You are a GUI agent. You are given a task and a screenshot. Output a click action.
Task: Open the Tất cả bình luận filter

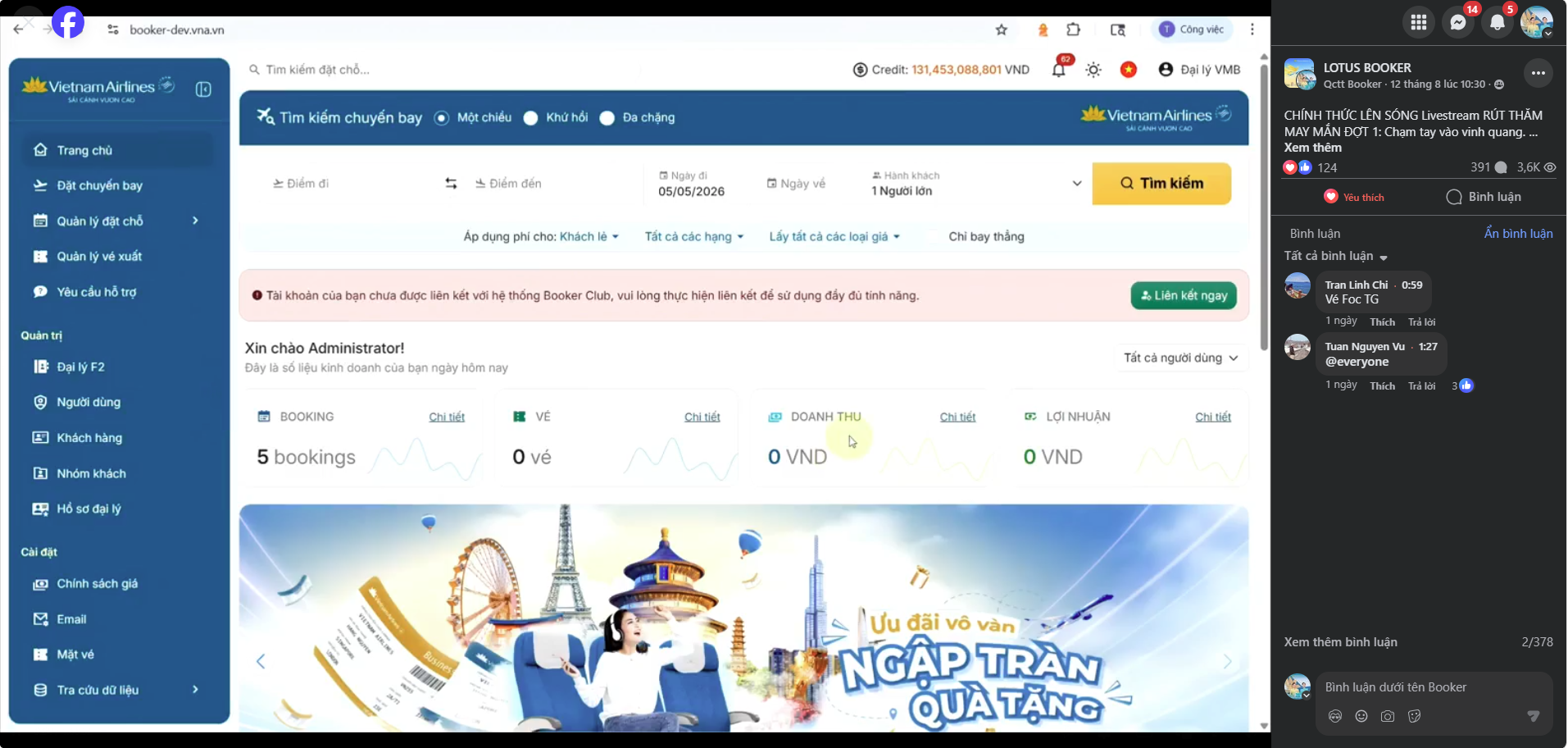(x=1335, y=256)
